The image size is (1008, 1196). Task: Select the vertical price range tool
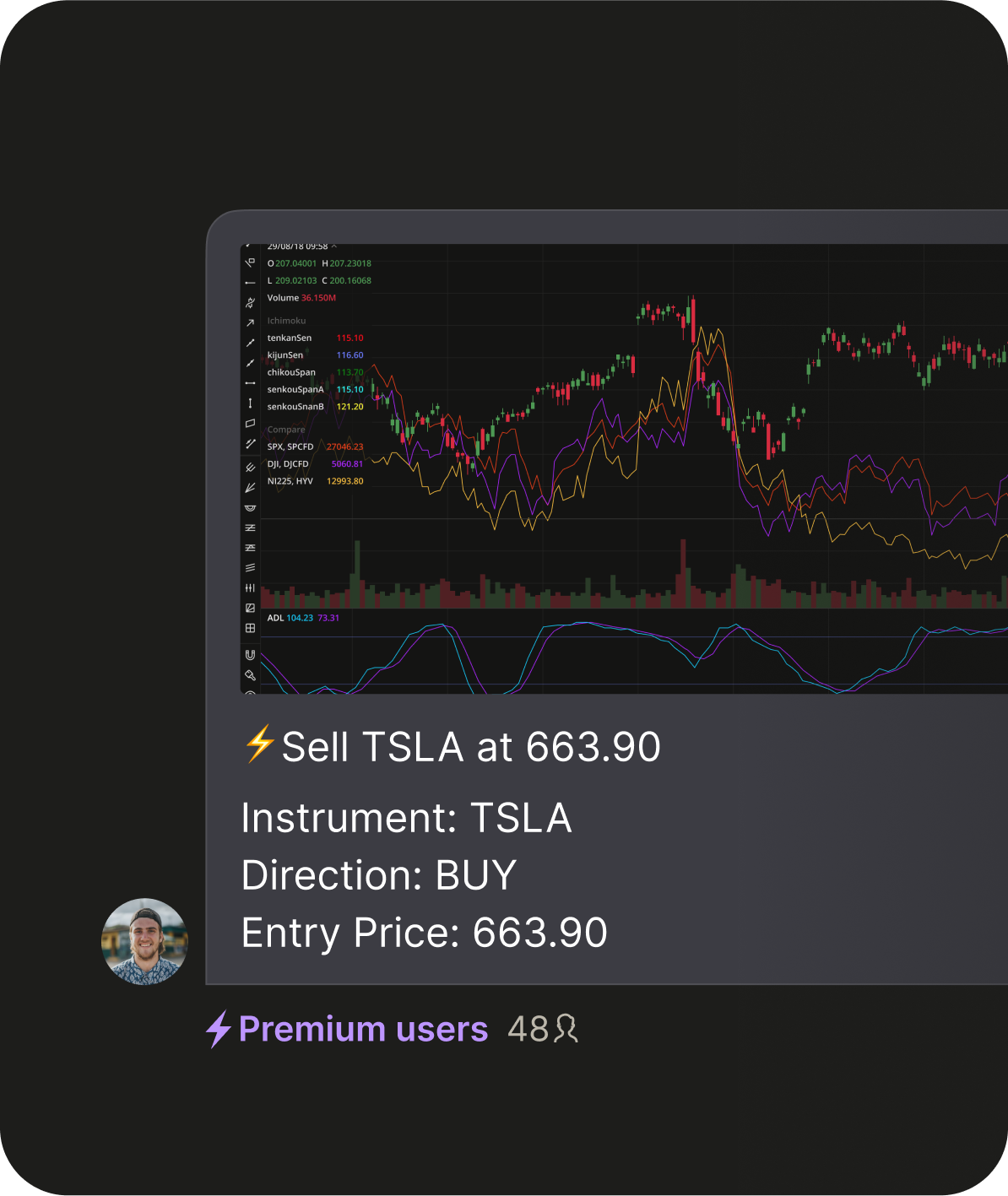pyautogui.click(x=250, y=403)
